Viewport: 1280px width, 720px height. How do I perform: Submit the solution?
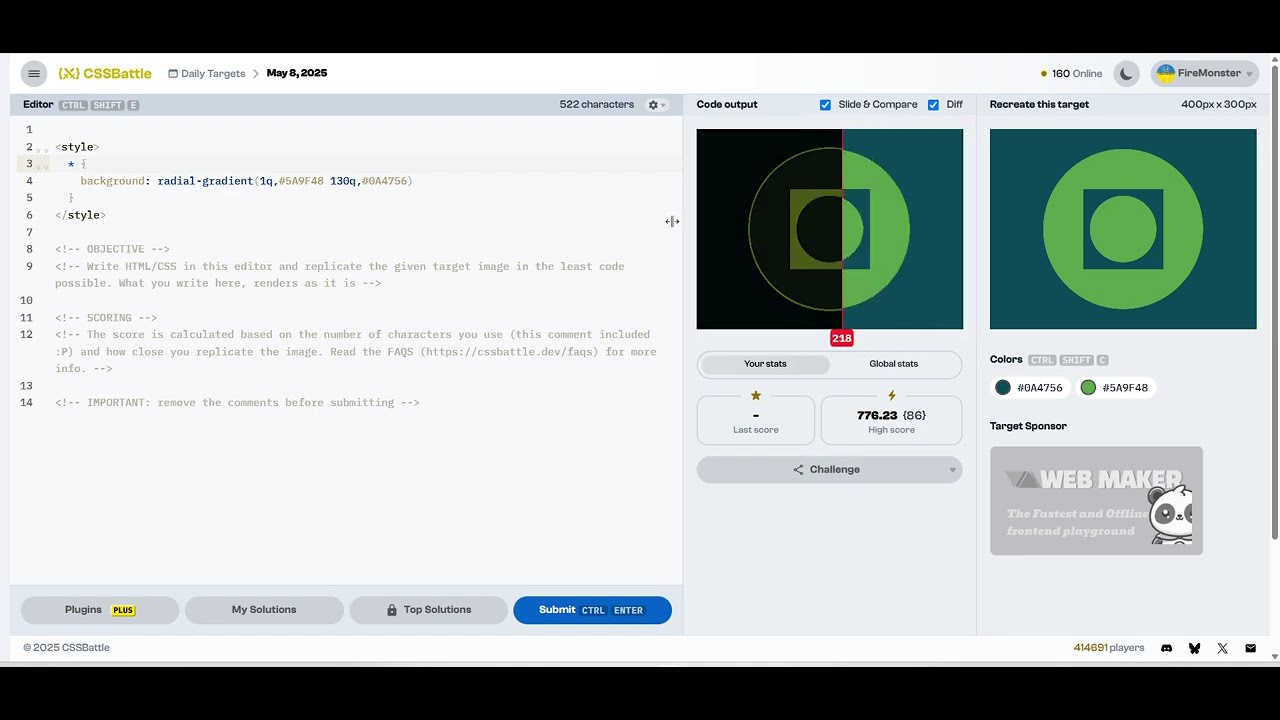pos(592,610)
